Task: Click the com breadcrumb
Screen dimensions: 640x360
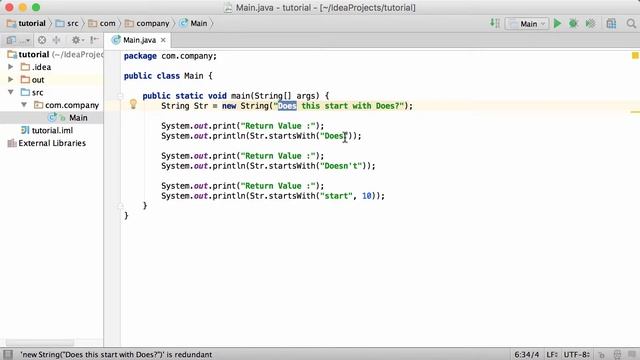Action: [102, 23]
